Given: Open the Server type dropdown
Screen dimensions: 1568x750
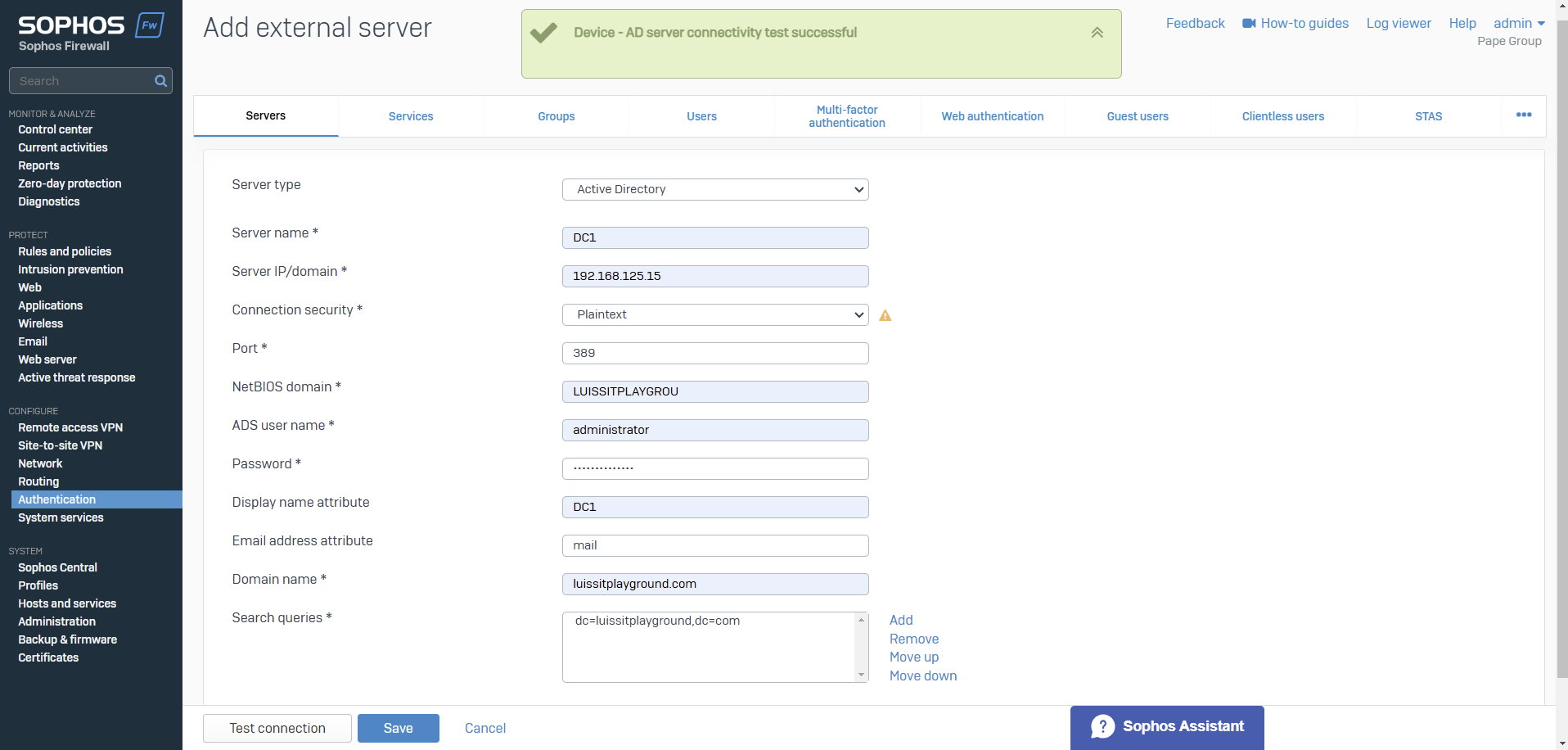Looking at the screenshot, I should (x=715, y=189).
